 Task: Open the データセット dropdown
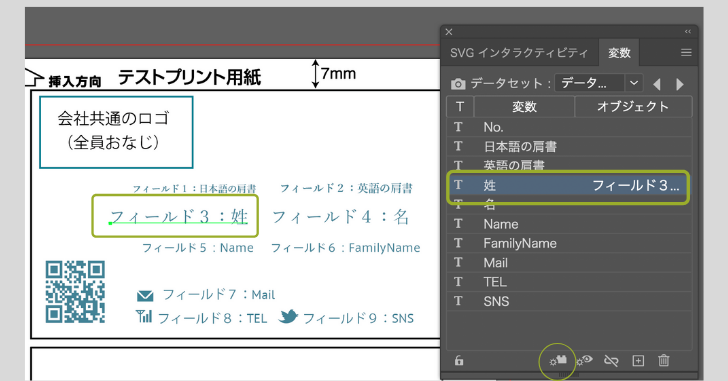[x=599, y=84]
